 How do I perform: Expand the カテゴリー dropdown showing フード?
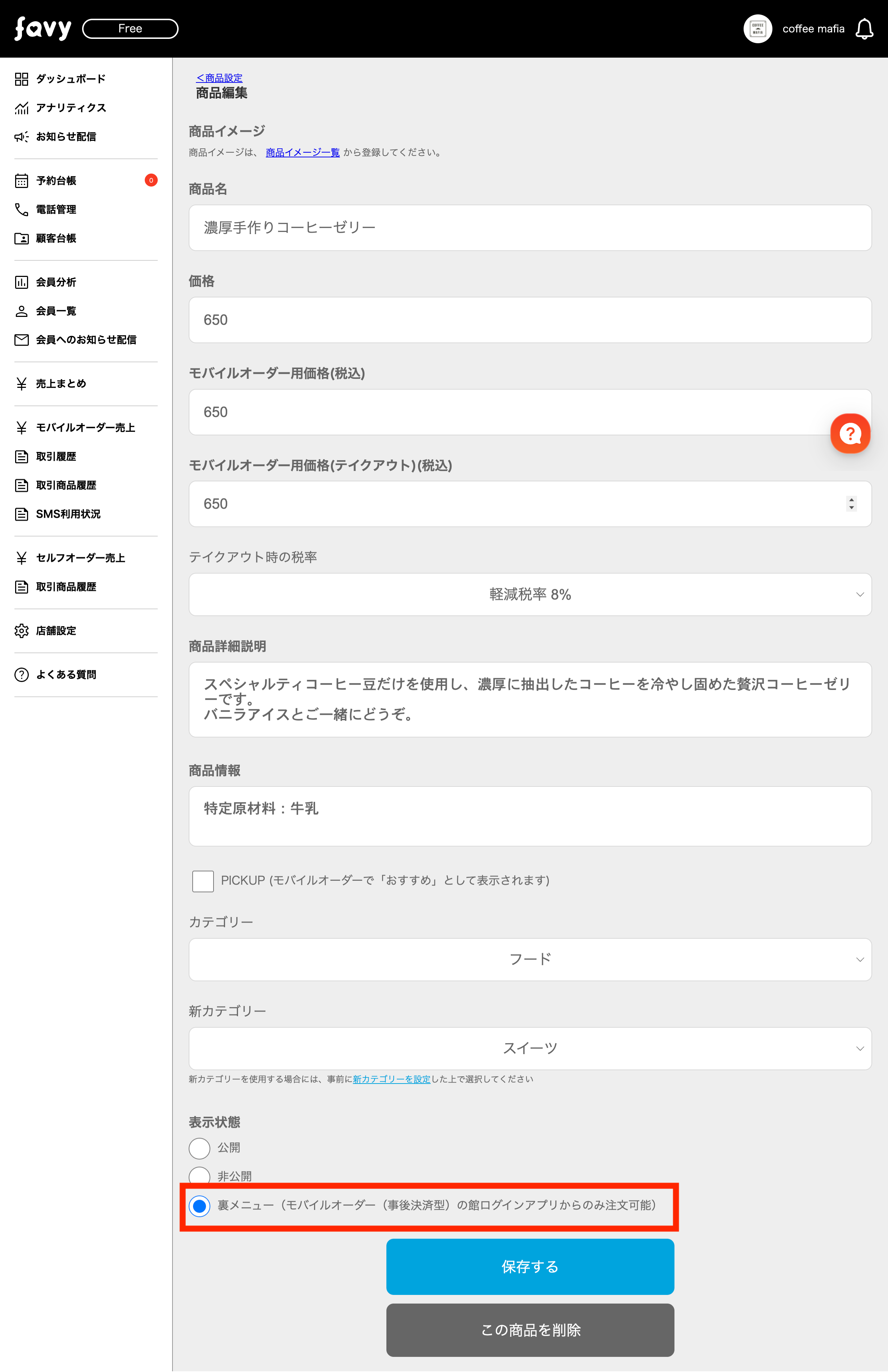click(x=529, y=959)
